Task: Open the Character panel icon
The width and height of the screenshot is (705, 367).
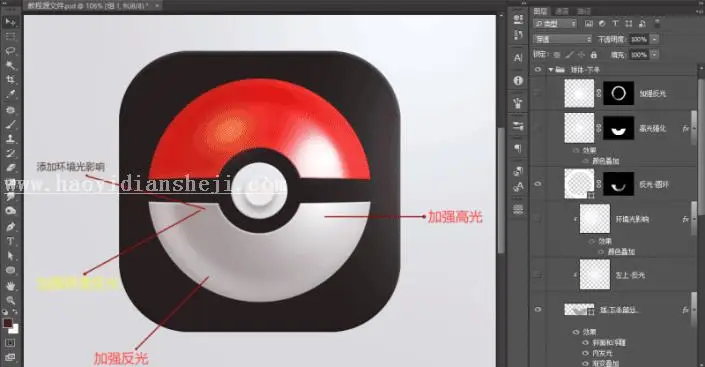Action: tap(518, 58)
